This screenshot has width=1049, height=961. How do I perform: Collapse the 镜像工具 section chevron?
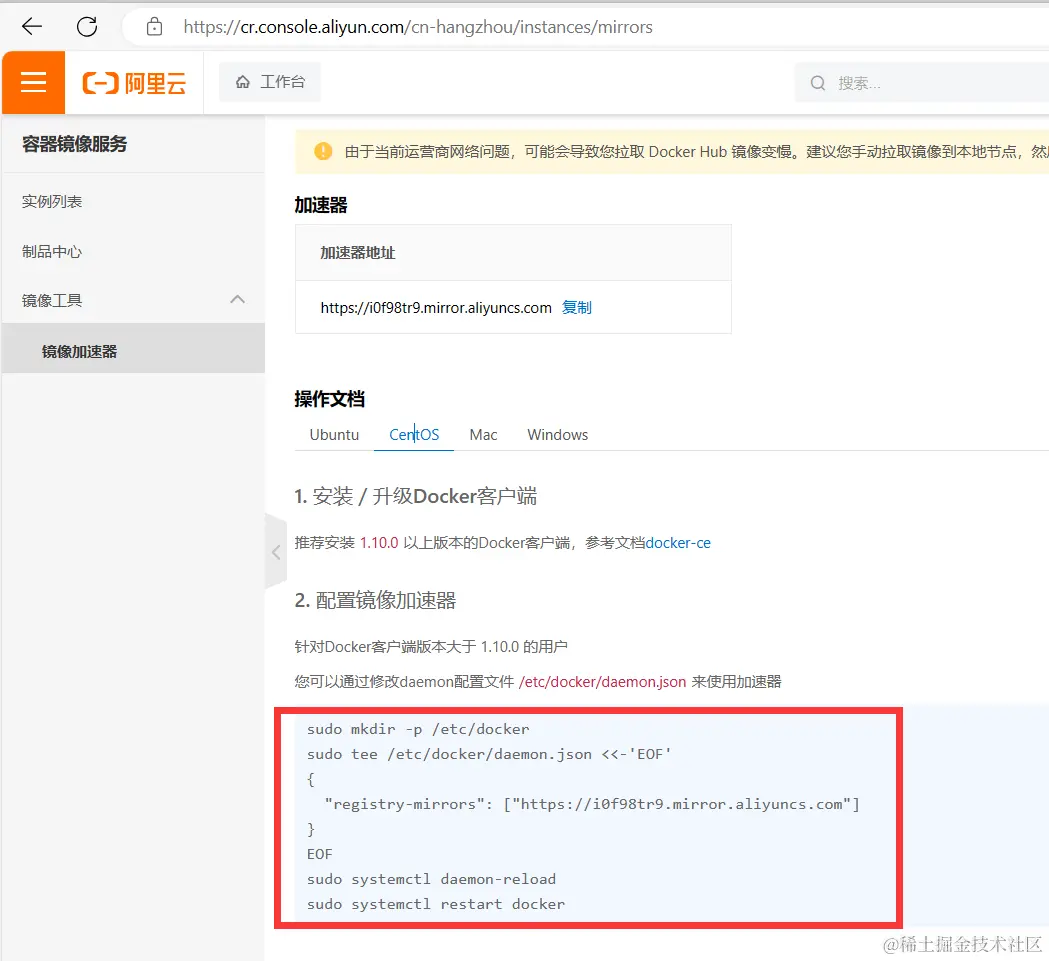(x=237, y=300)
